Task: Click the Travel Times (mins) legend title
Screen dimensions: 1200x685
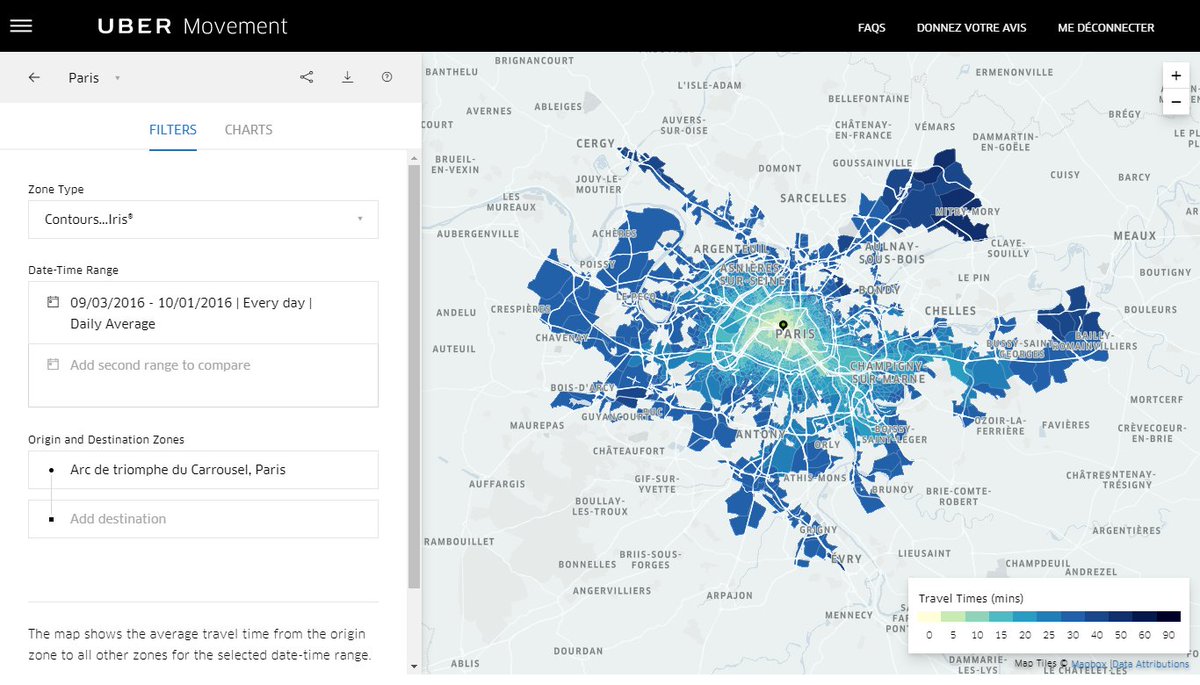Action: [x=971, y=597]
